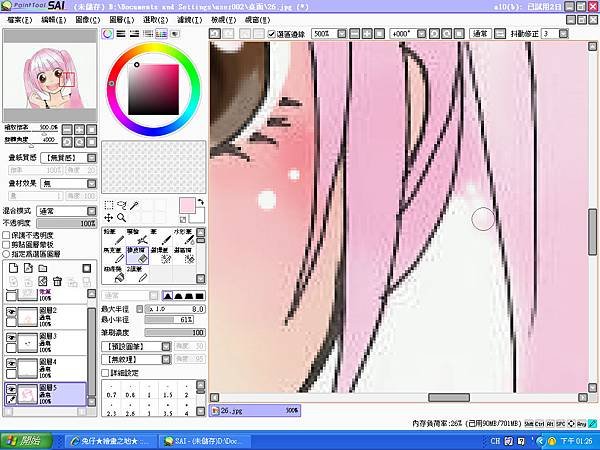
Task: Open the 濾鏡(T) Filter menu
Action: [x=190, y=20]
